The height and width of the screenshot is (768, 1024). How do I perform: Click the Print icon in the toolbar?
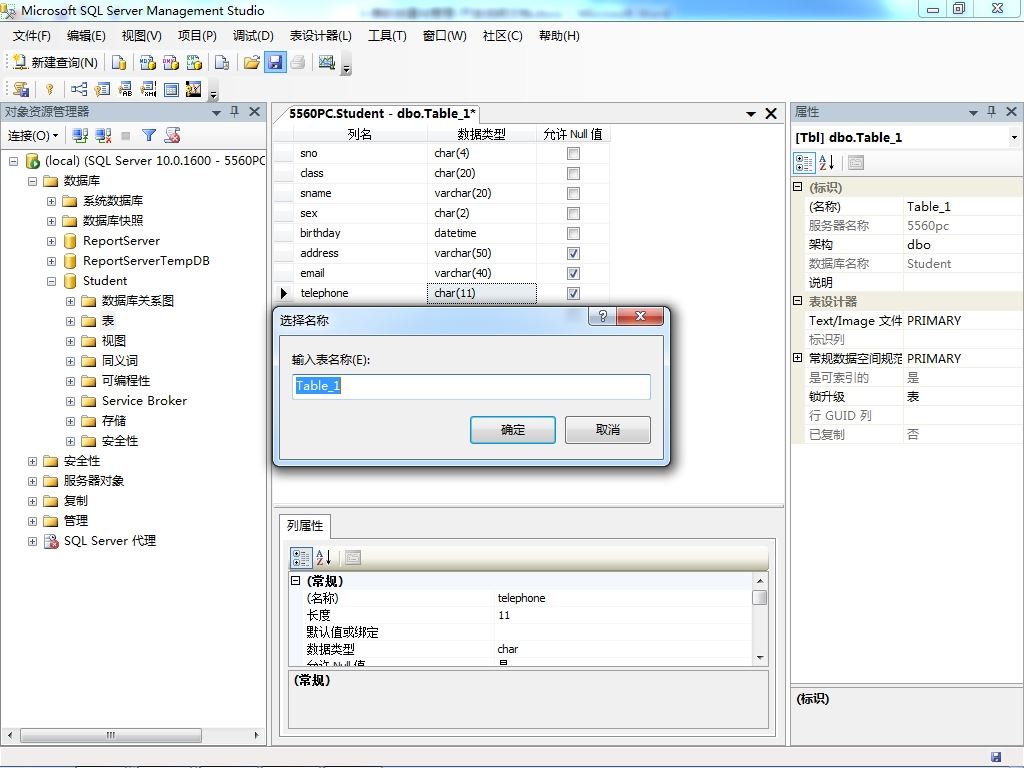298,62
